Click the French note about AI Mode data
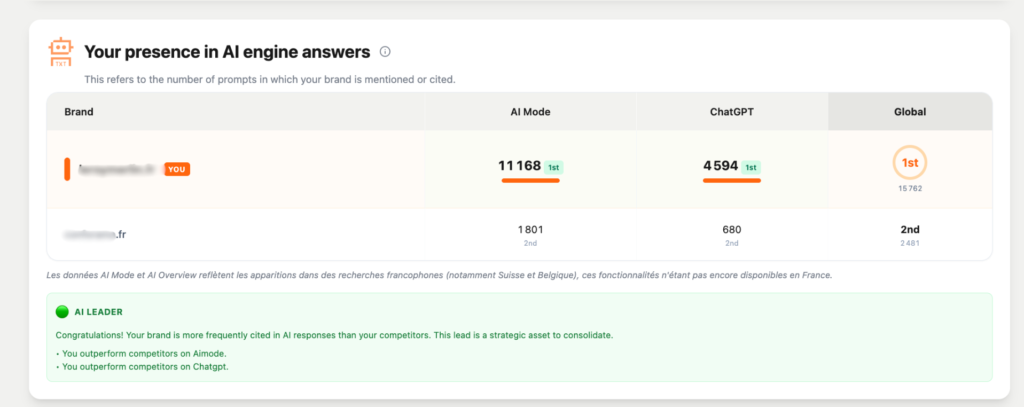This screenshot has height=407, width=1024. pos(440,276)
